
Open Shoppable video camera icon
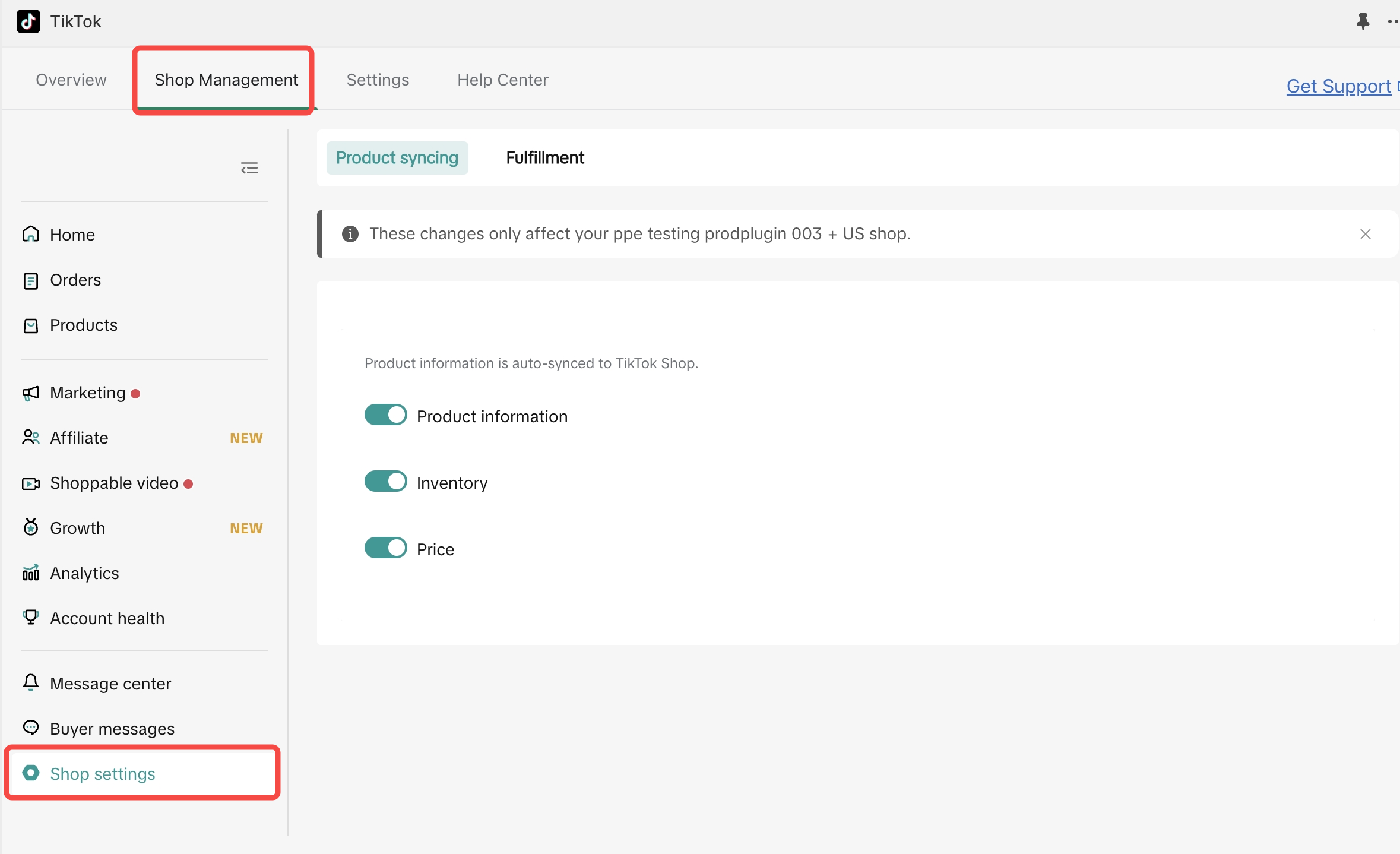click(31, 483)
